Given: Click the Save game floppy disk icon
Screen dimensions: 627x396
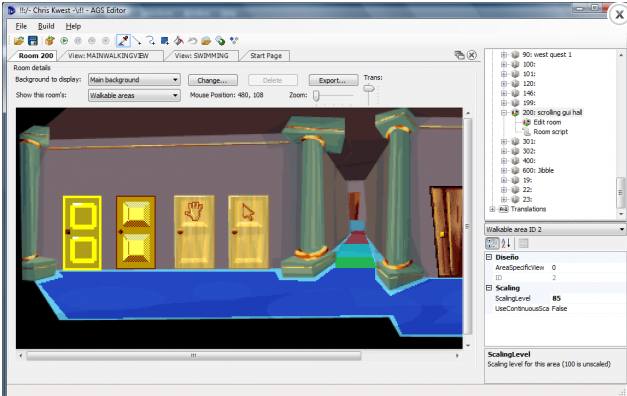Looking at the screenshot, I should [x=33, y=40].
